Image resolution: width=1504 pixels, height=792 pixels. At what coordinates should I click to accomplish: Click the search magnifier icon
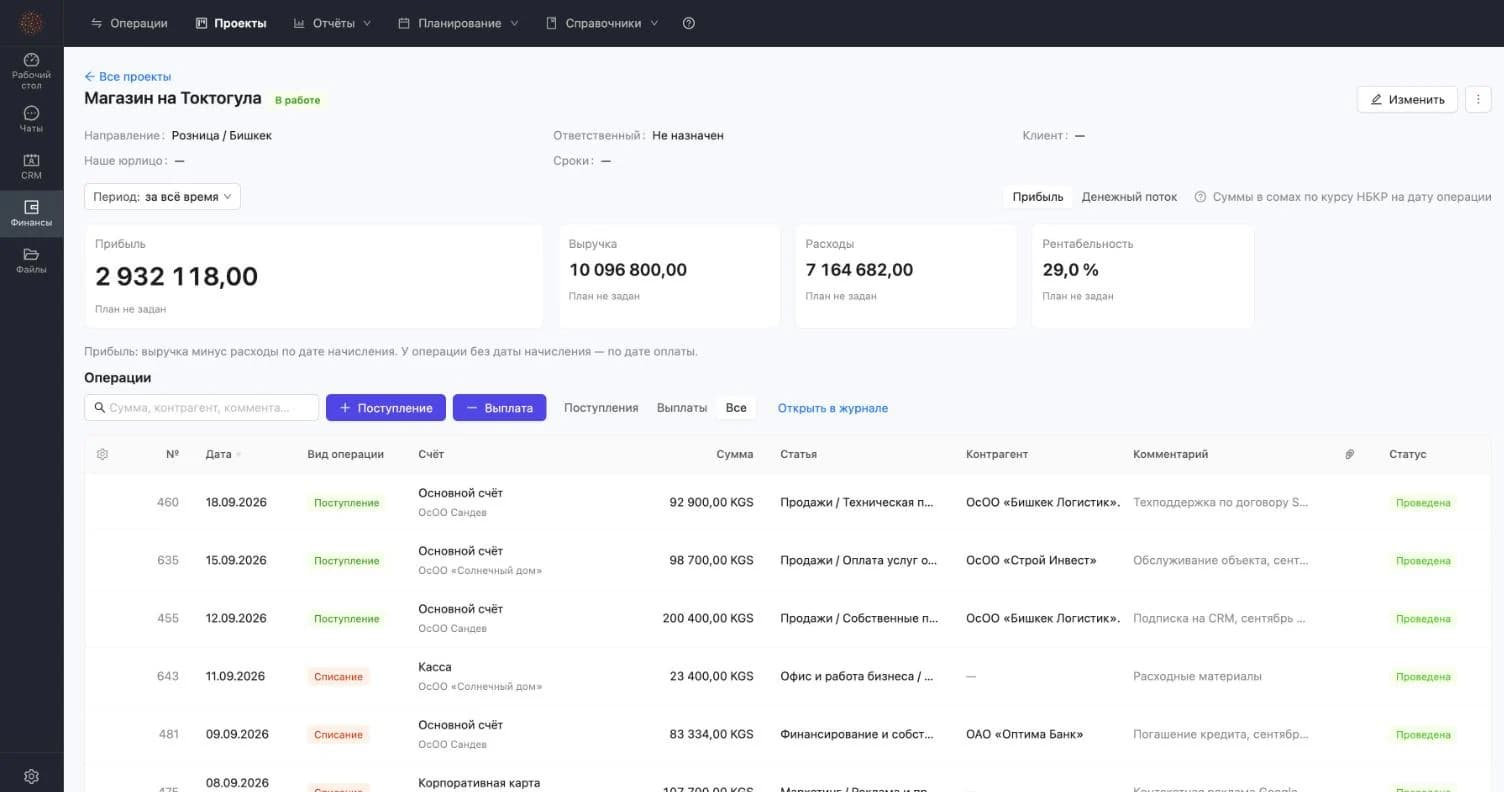click(x=100, y=408)
